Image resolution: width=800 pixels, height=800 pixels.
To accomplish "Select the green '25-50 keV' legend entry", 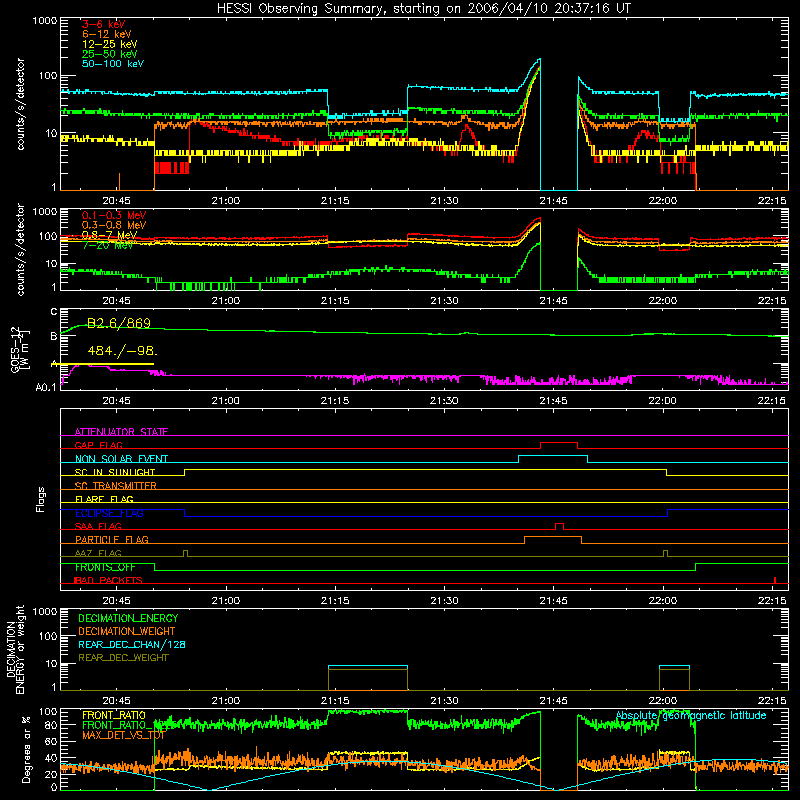I will pyautogui.click(x=109, y=54).
